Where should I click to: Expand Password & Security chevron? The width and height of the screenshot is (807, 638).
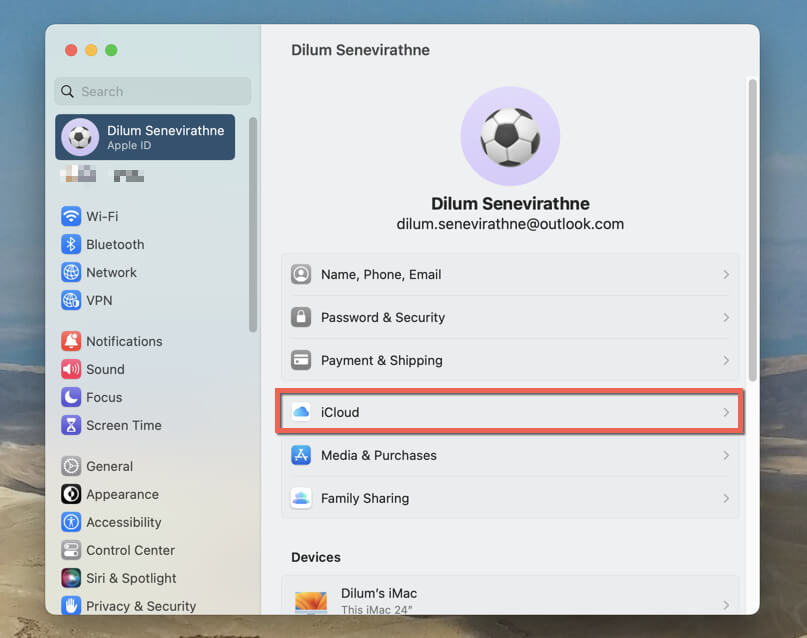[x=726, y=317]
